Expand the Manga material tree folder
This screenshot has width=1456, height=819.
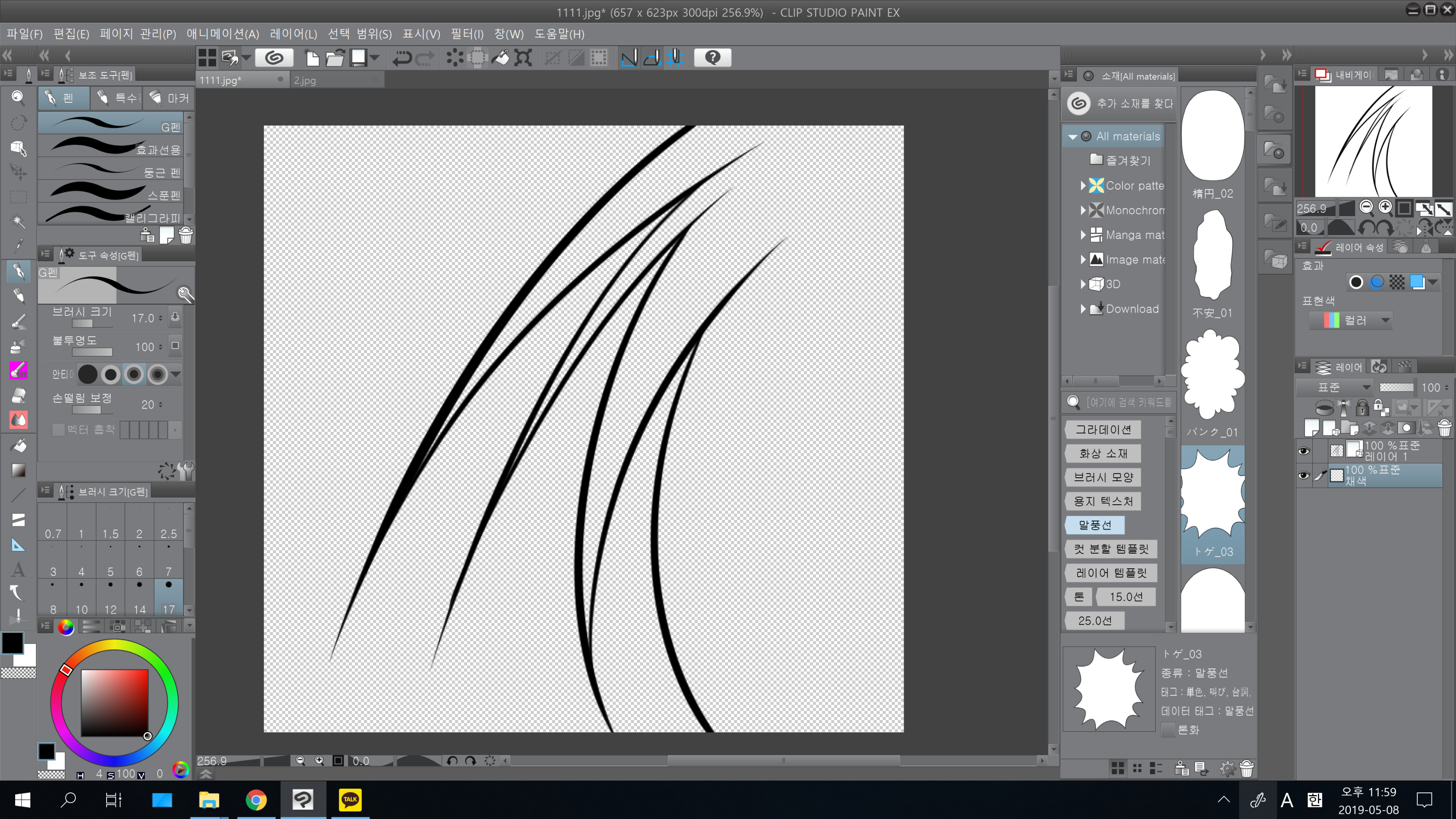(x=1082, y=235)
